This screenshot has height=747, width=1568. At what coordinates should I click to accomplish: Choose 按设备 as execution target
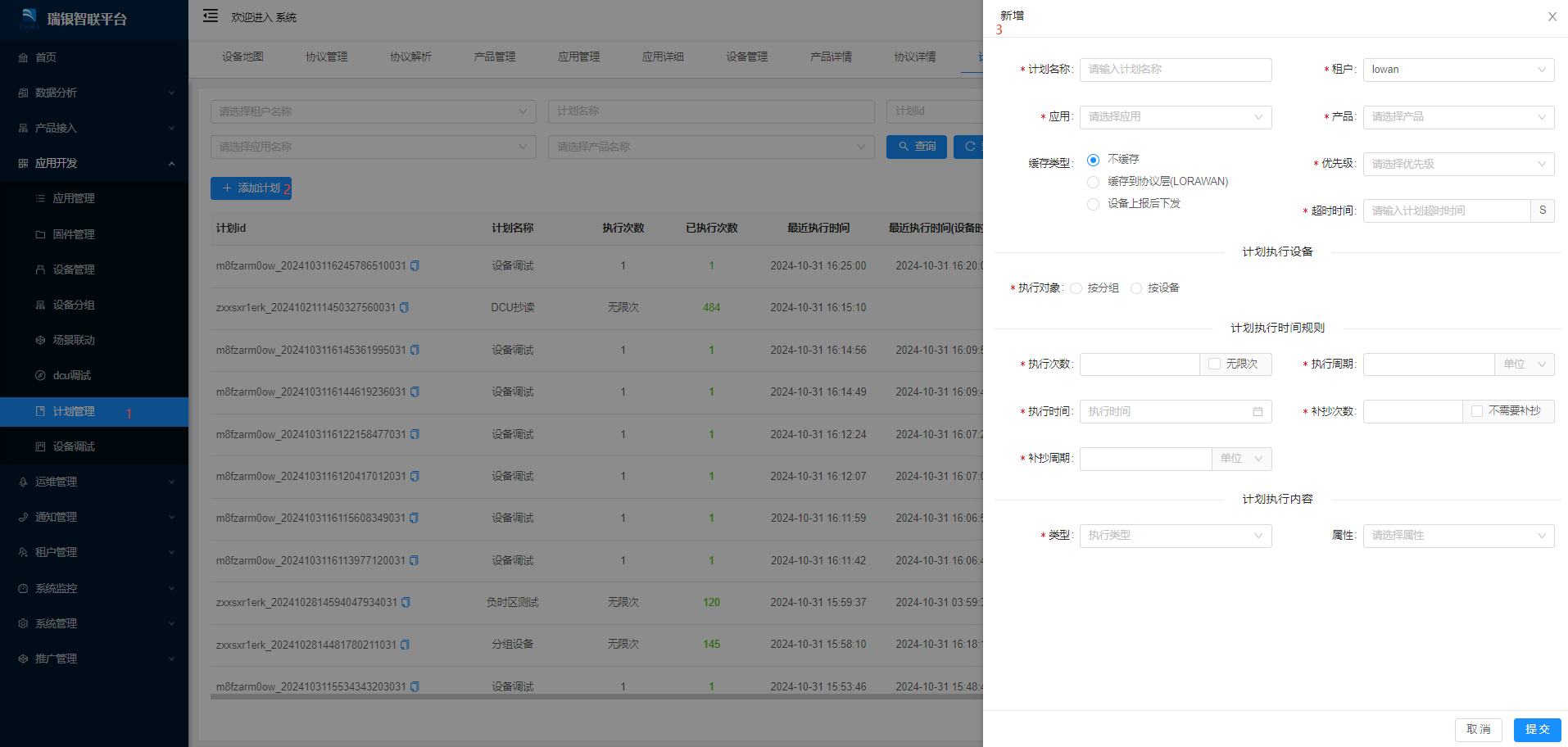pyautogui.click(x=1135, y=288)
